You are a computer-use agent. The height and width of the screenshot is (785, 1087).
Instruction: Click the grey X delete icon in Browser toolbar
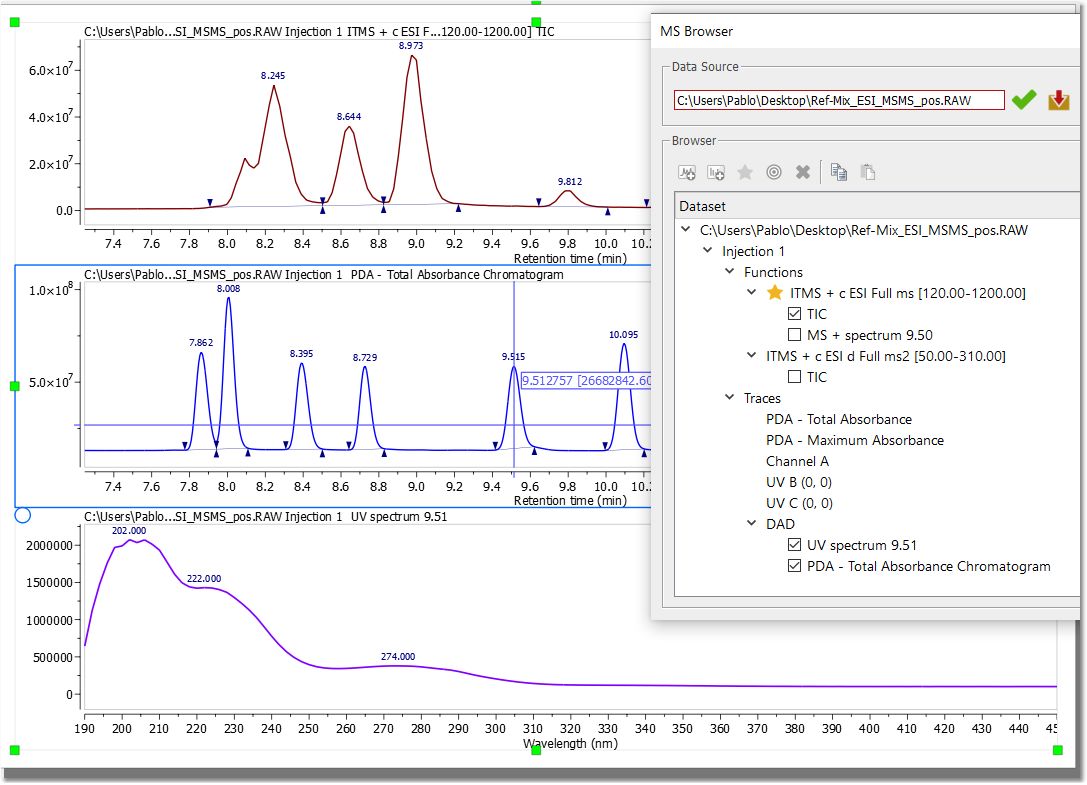[x=803, y=172]
